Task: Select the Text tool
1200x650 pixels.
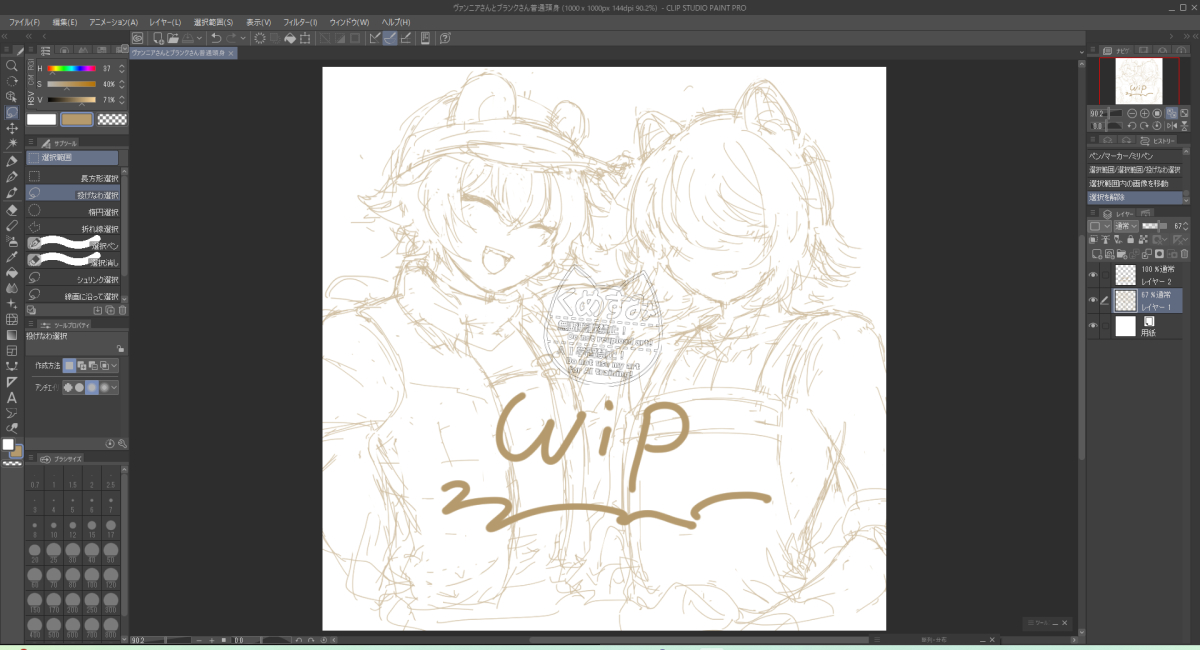Action: (12, 397)
